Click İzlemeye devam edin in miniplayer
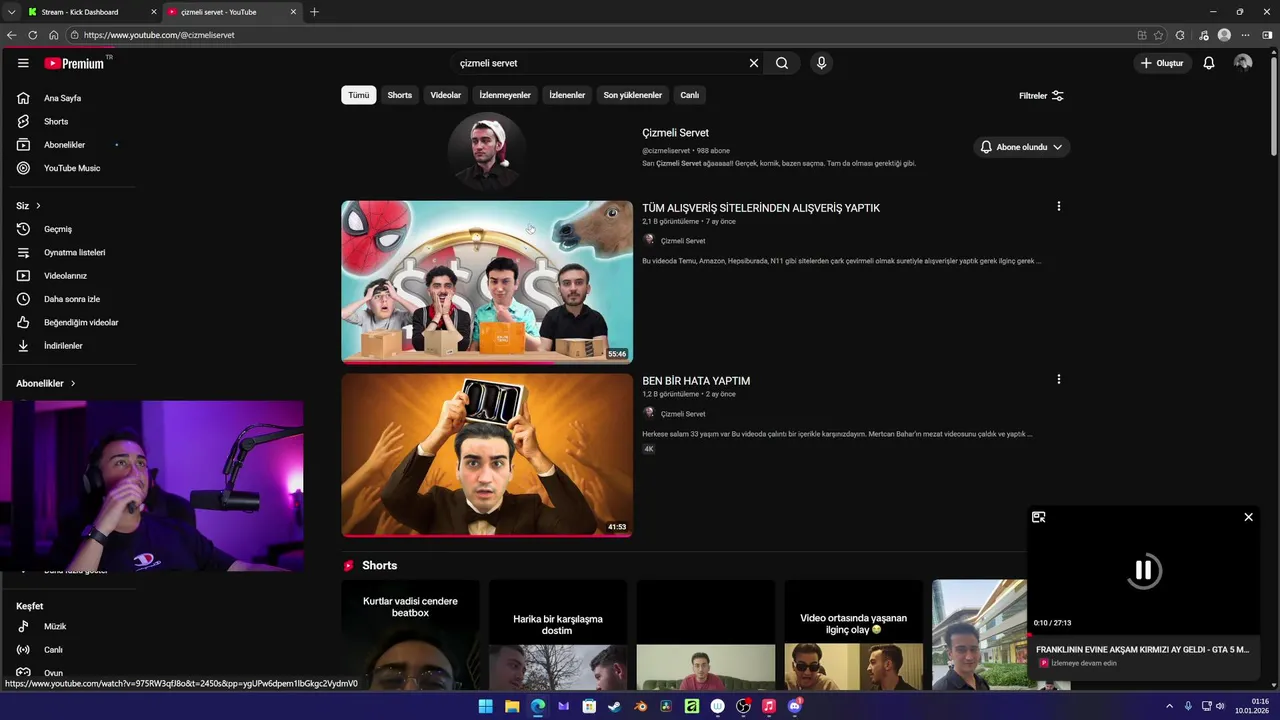 1084,663
